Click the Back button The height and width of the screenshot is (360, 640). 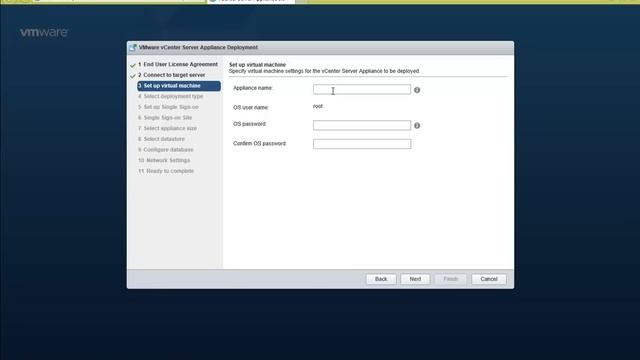pyautogui.click(x=381, y=279)
